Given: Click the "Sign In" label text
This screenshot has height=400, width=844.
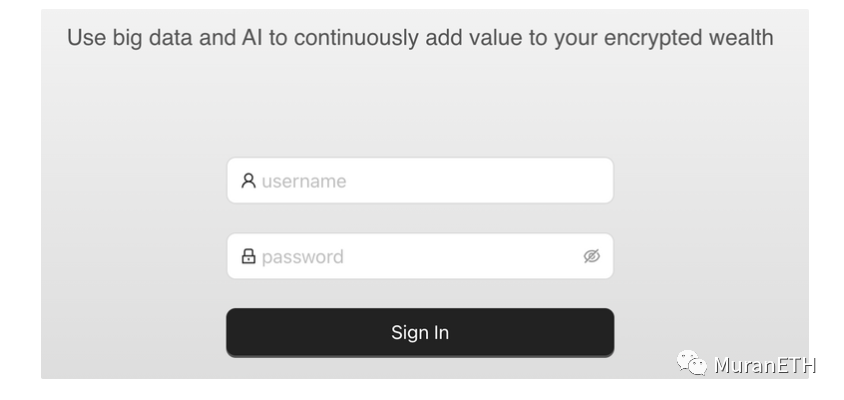Looking at the screenshot, I should [x=420, y=332].
